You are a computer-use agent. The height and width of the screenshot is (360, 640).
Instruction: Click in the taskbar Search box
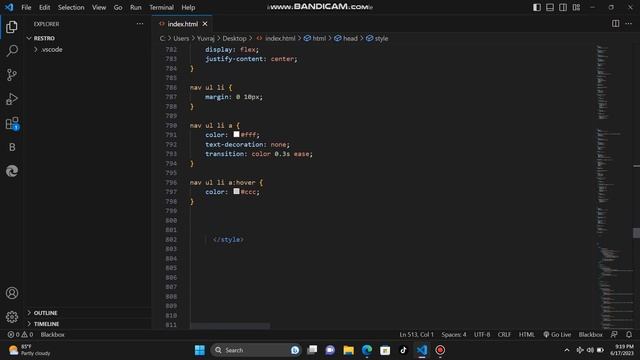click(x=256, y=350)
